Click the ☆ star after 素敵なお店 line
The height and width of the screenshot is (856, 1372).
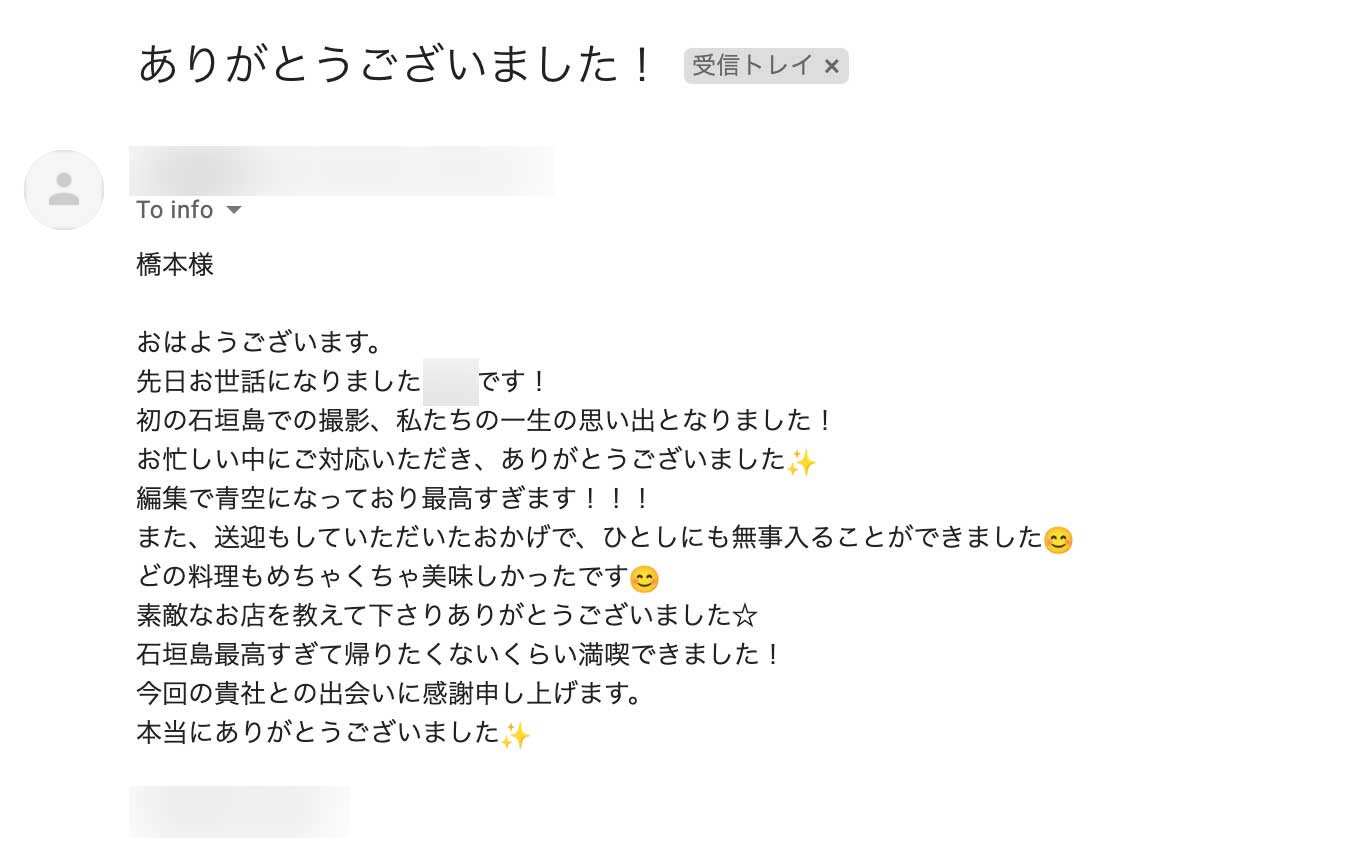pos(746,616)
